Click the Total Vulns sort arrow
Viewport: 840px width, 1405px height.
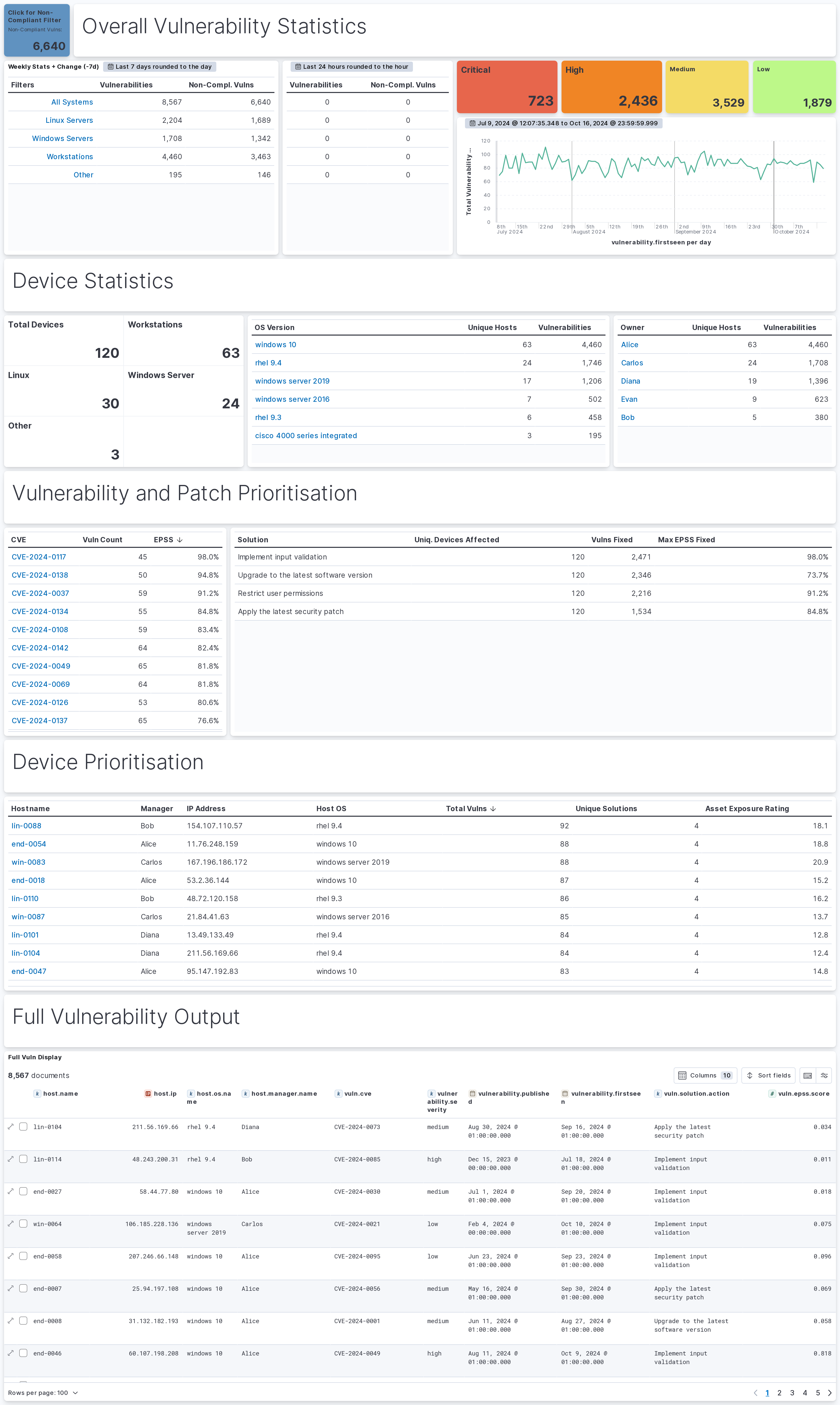pos(493,809)
